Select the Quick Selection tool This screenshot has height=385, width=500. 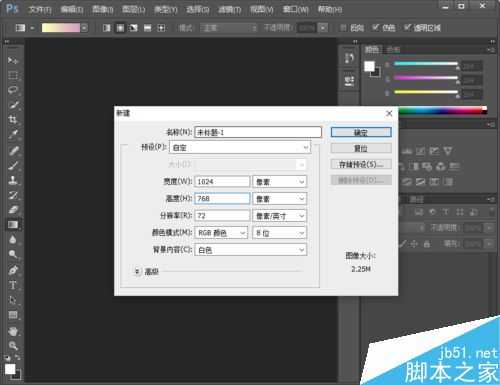click(13, 105)
